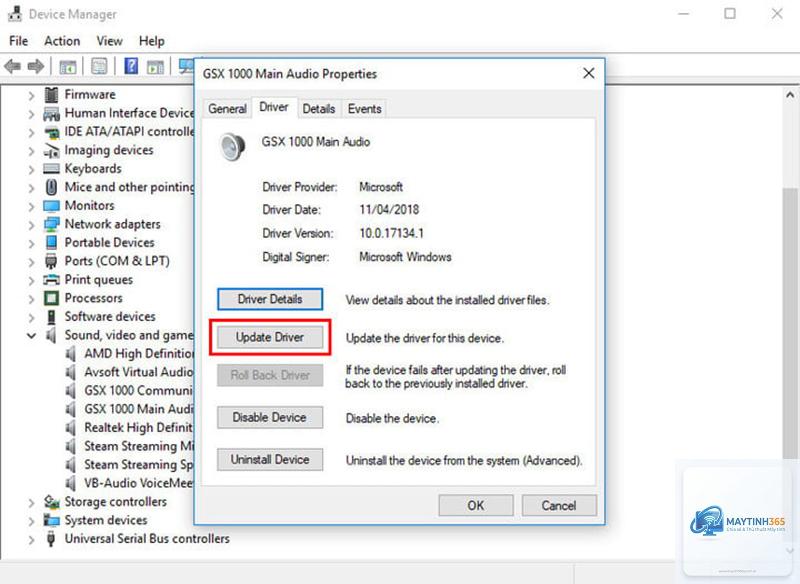Switch to the Details tab
The image size is (800, 584).
(319, 109)
